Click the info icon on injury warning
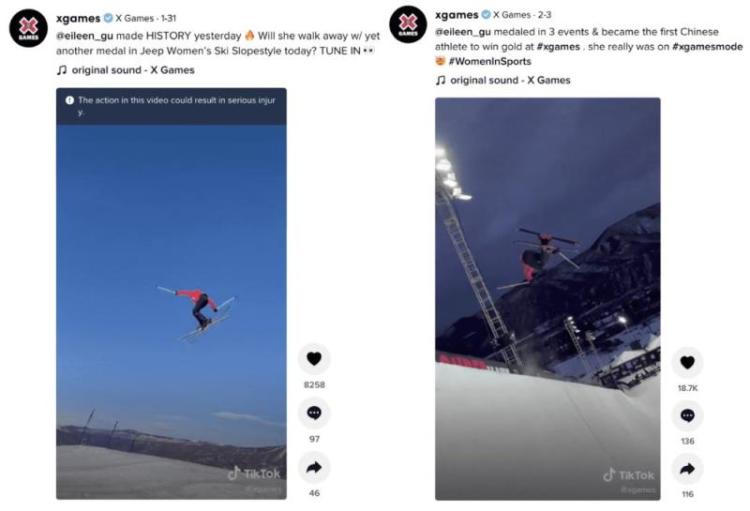Screen dimensions: 750x511 point(69,100)
